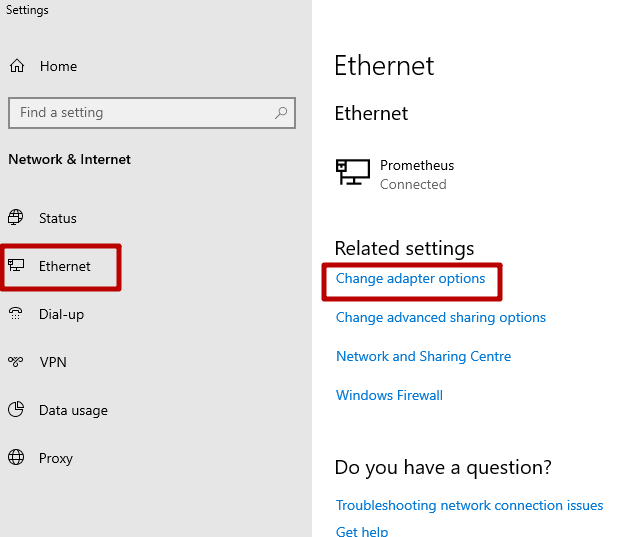
Task: Click the Ethernet monitor icon in the sidebar
Action: coord(16,266)
